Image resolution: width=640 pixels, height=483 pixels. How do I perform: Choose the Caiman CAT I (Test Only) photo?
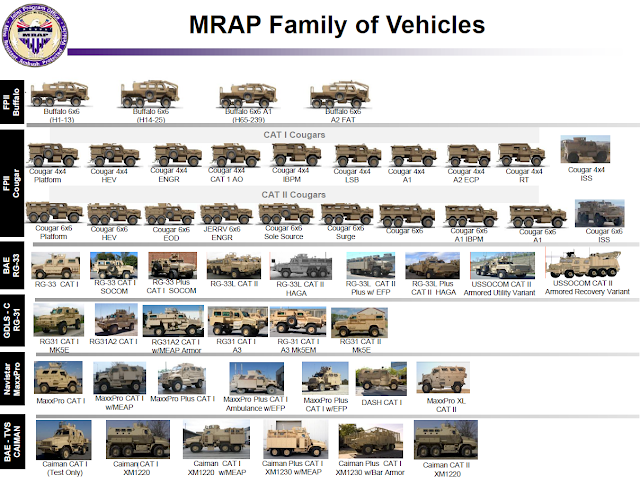click(x=64, y=440)
